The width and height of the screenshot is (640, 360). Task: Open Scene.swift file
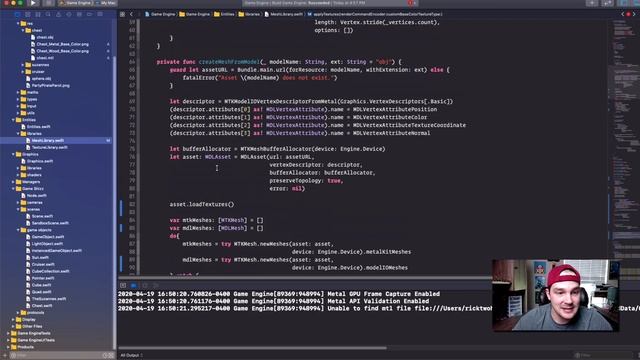(42, 216)
